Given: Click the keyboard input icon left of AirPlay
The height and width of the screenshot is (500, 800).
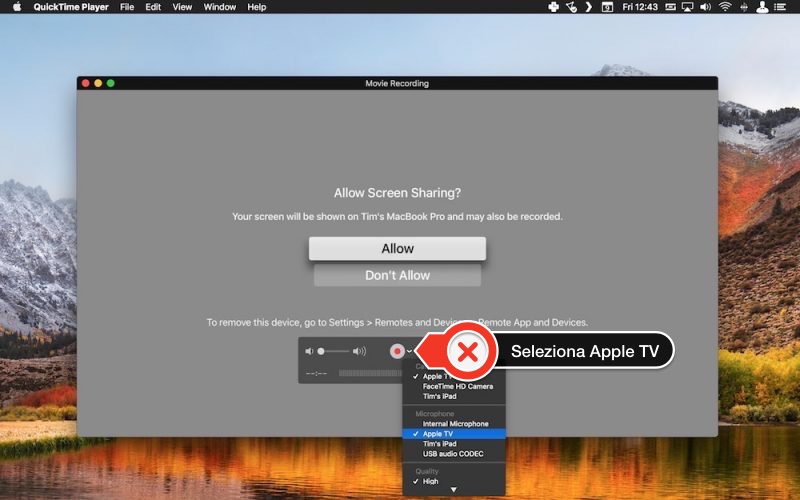Looking at the screenshot, I should coord(670,7).
